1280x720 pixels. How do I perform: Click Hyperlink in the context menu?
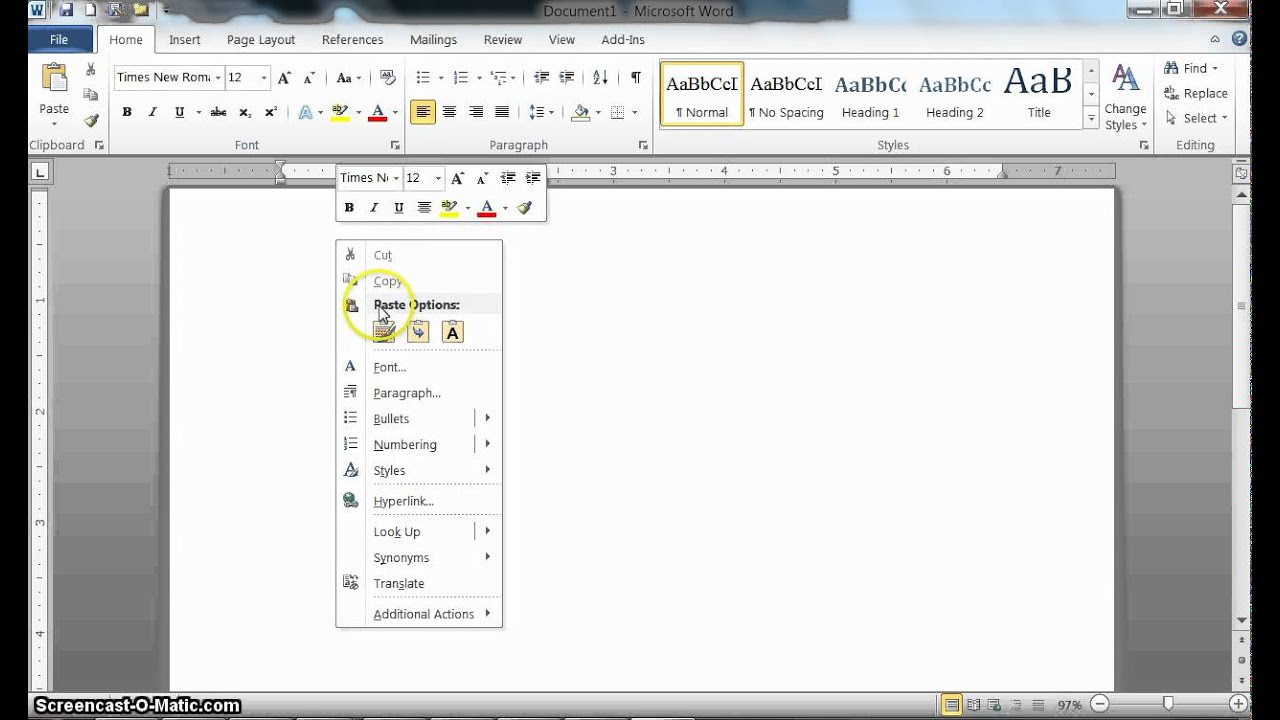click(403, 500)
